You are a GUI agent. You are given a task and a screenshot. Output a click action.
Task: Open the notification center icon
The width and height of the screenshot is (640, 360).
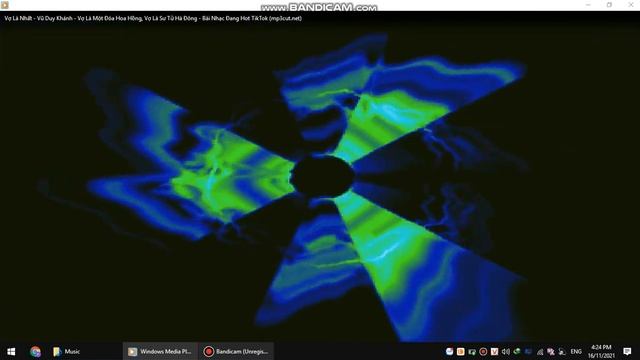click(627, 351)
